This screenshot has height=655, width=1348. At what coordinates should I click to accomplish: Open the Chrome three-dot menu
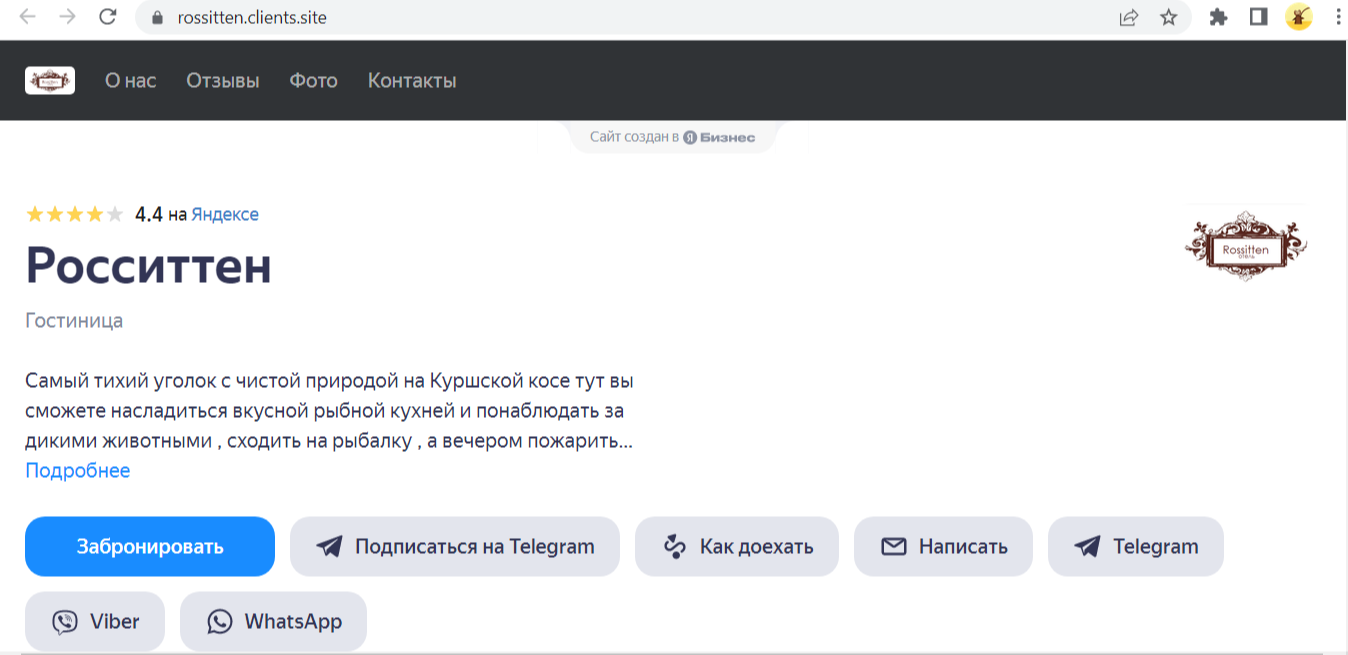tap(1336, 17)
